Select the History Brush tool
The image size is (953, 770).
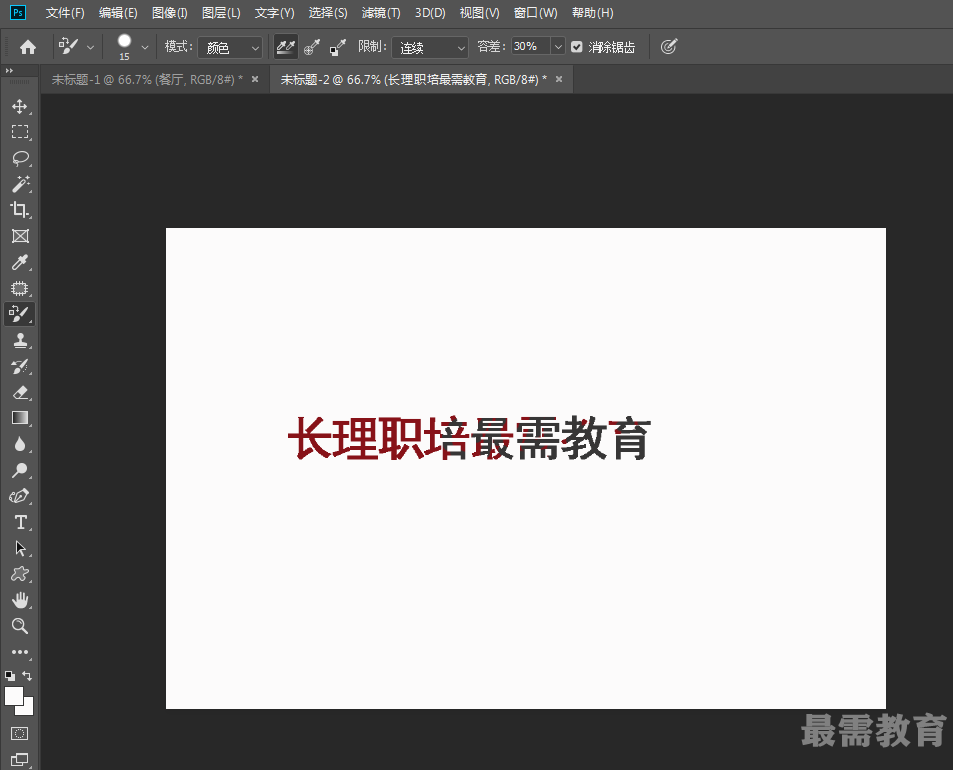[19, 366]
